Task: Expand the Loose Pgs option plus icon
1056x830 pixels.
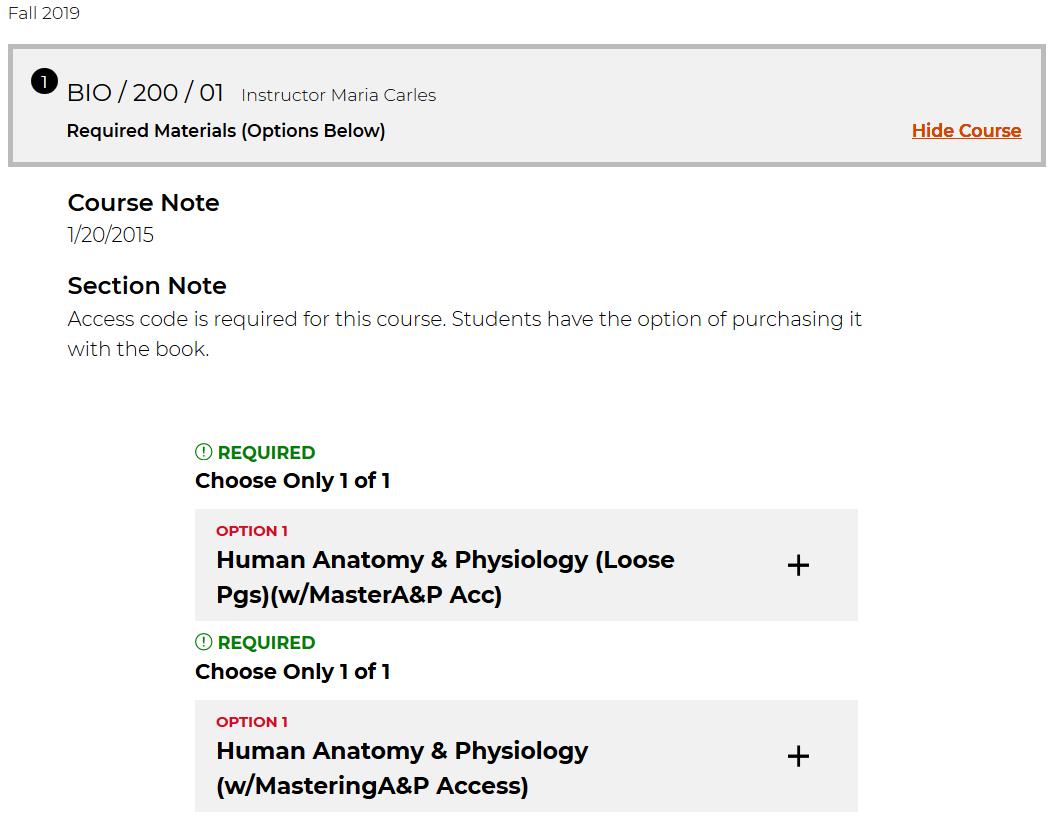Action: (x=798, y=565)
